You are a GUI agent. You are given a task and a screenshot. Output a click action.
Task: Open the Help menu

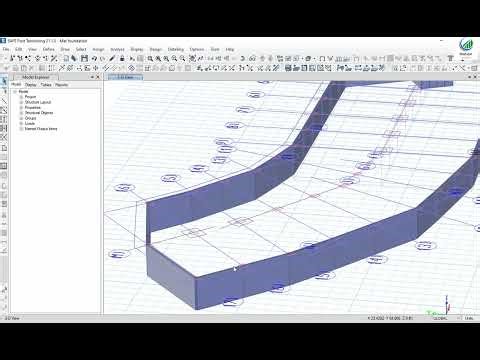point(230,49)
